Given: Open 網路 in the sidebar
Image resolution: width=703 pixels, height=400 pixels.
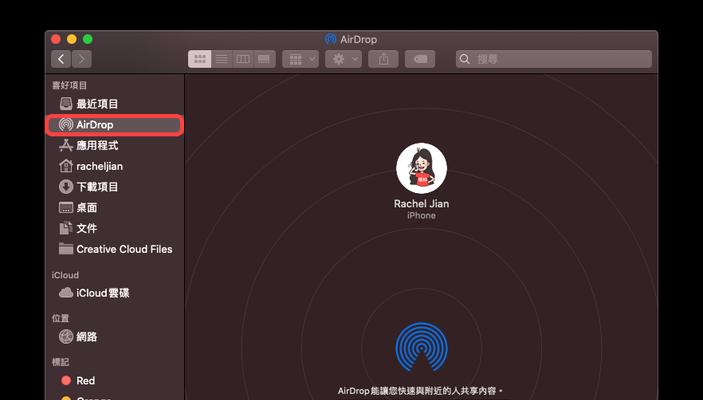Looking at the screenshot, I should pos(115,336).
